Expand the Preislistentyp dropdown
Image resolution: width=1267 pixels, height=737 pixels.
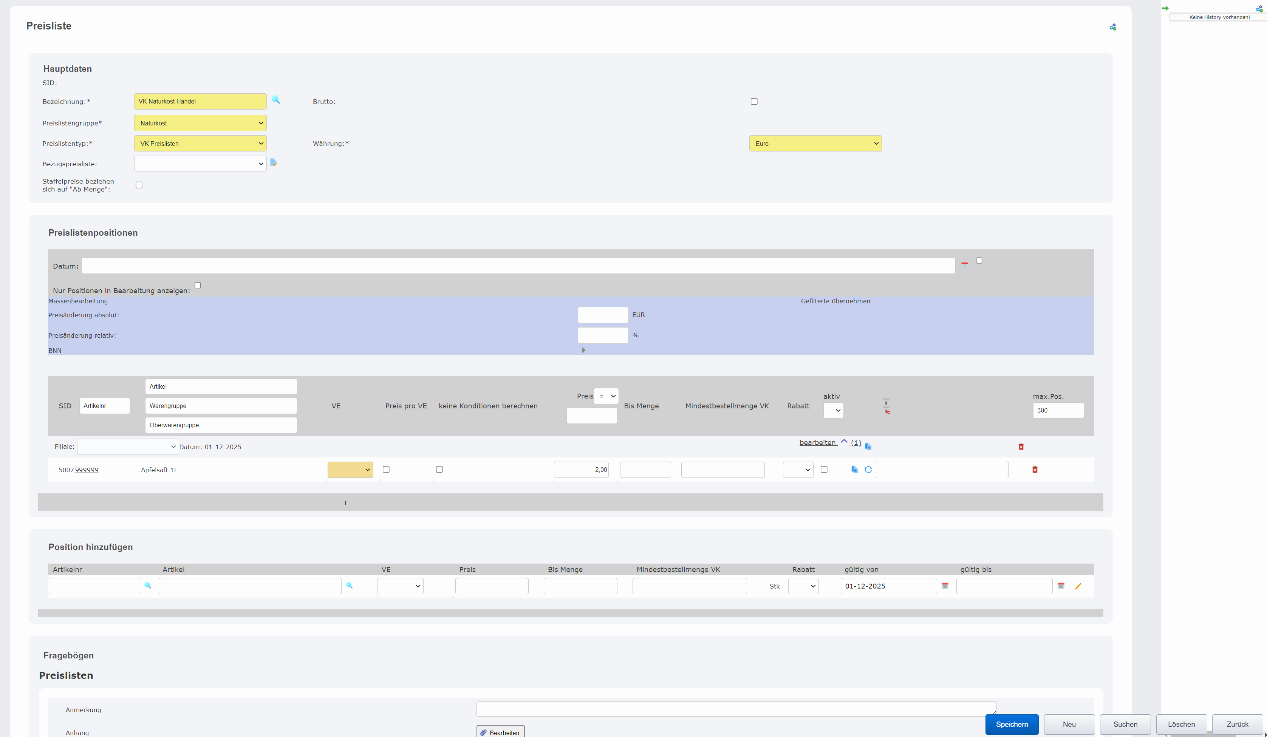click(x=200, y=143)
